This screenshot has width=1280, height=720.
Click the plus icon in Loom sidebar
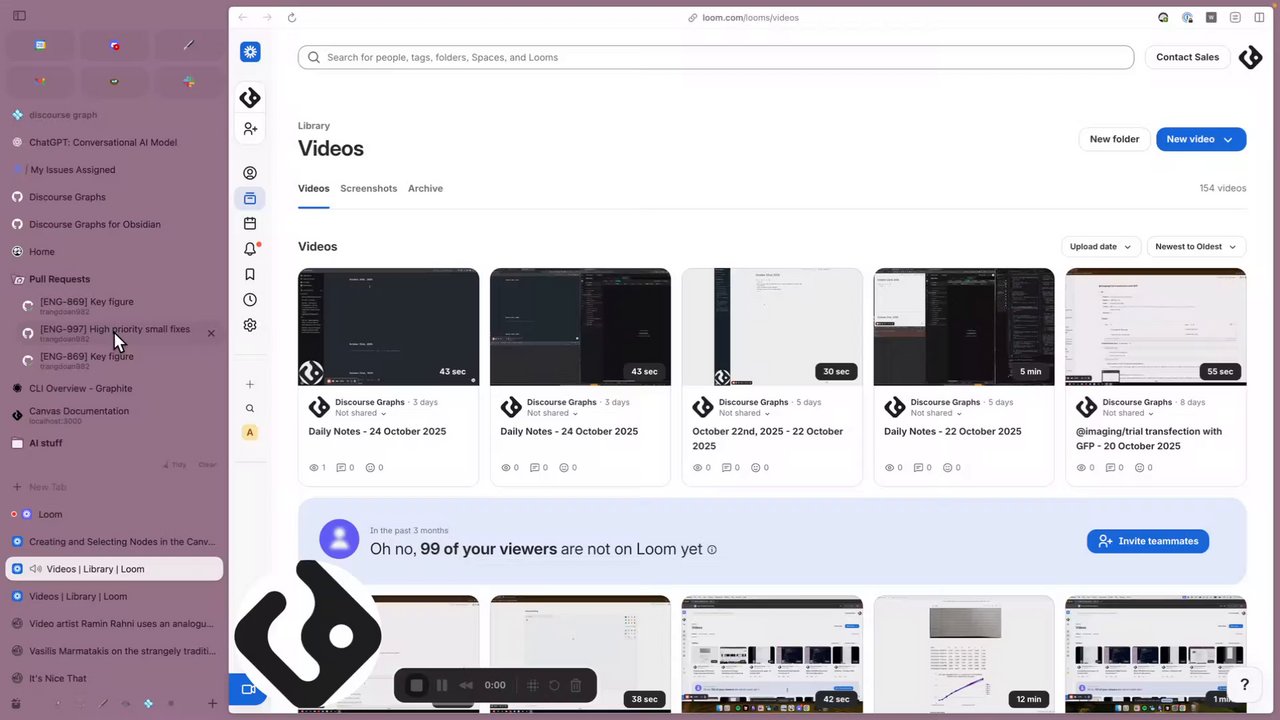[250, 384]
